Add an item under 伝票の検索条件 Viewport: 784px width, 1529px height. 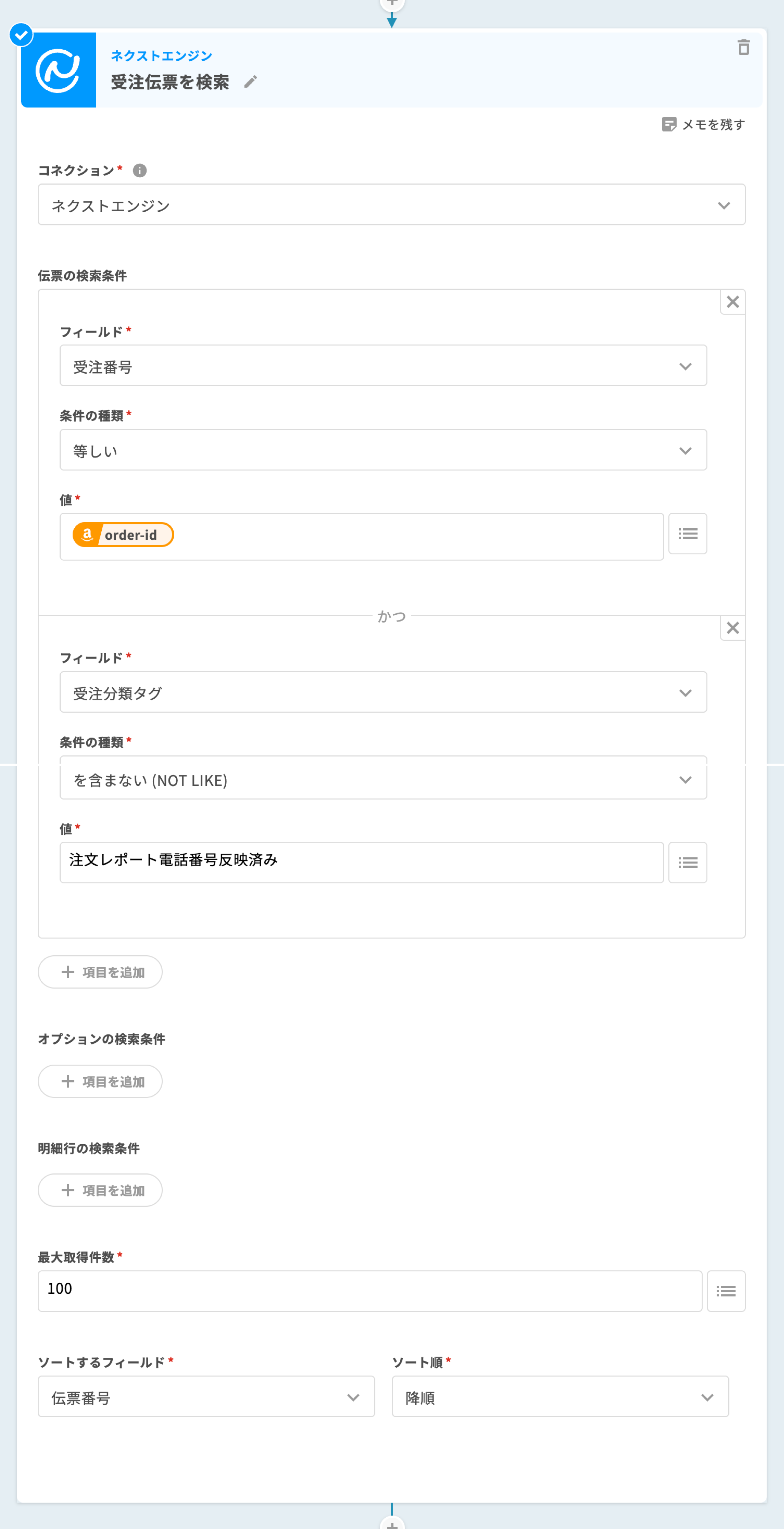click(x=100, y=972)
